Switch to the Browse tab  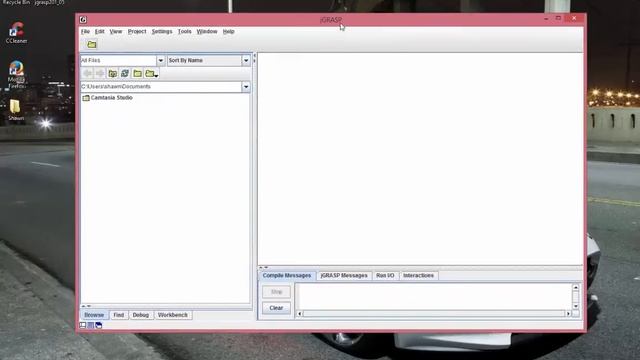[x=94, y=315]
